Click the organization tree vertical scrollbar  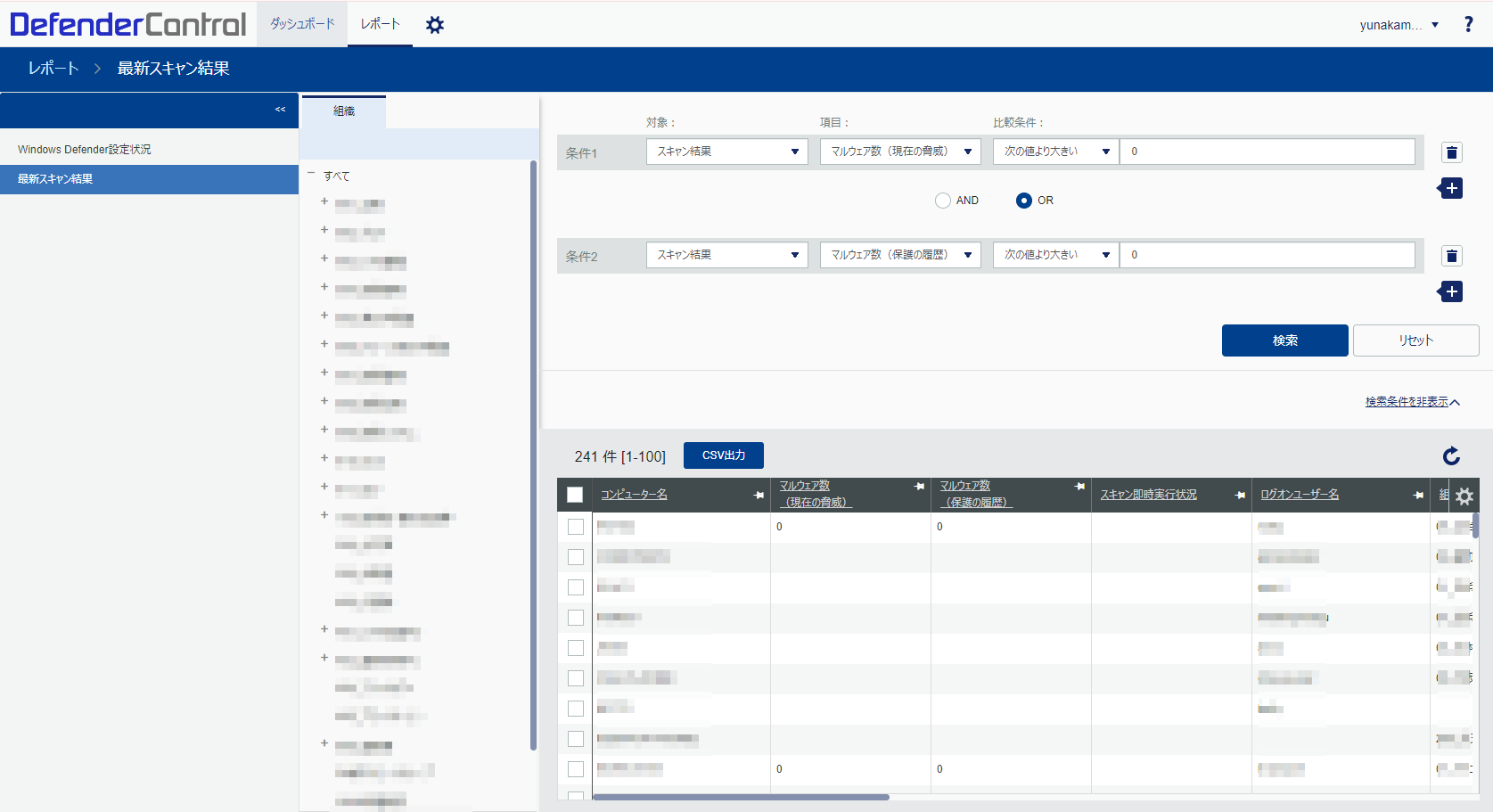click(533, 455)
